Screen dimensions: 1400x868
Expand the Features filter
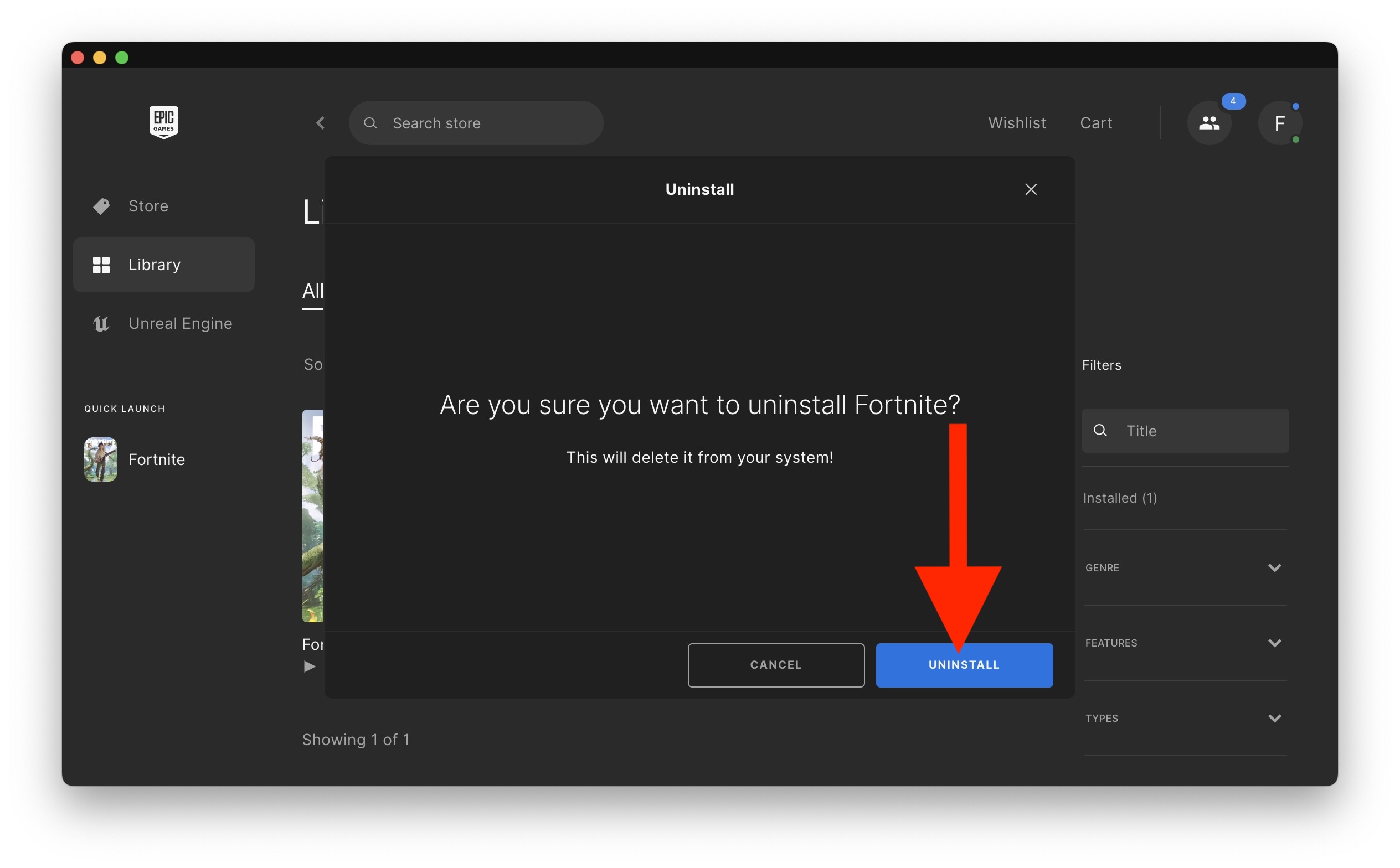coord(1274,642)
